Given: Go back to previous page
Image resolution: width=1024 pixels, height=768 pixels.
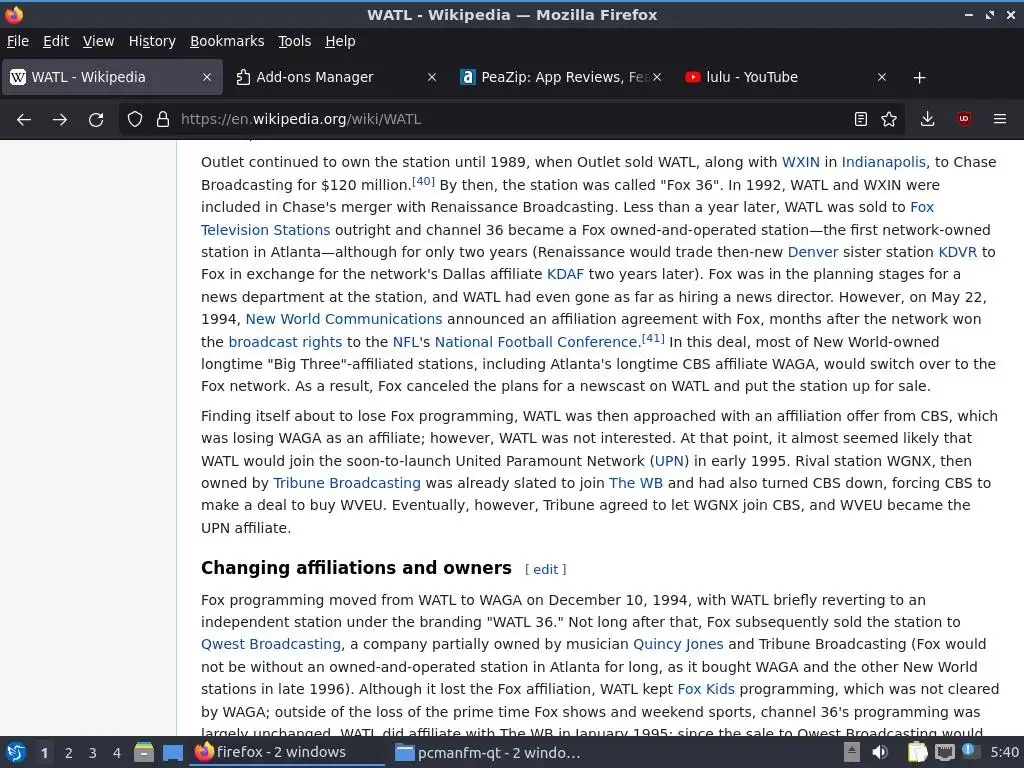Looking at the screenshot, I should pyautogui.click(x=24, y=119).
